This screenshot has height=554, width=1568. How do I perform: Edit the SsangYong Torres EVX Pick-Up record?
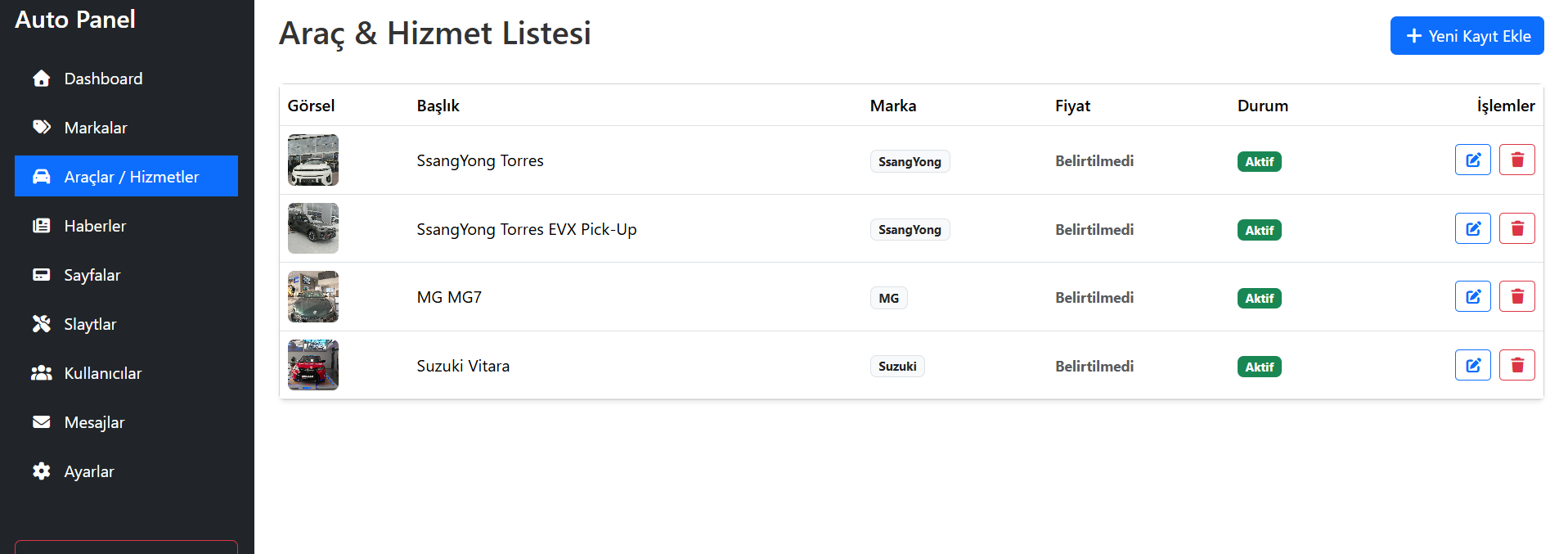point(1472,228)
